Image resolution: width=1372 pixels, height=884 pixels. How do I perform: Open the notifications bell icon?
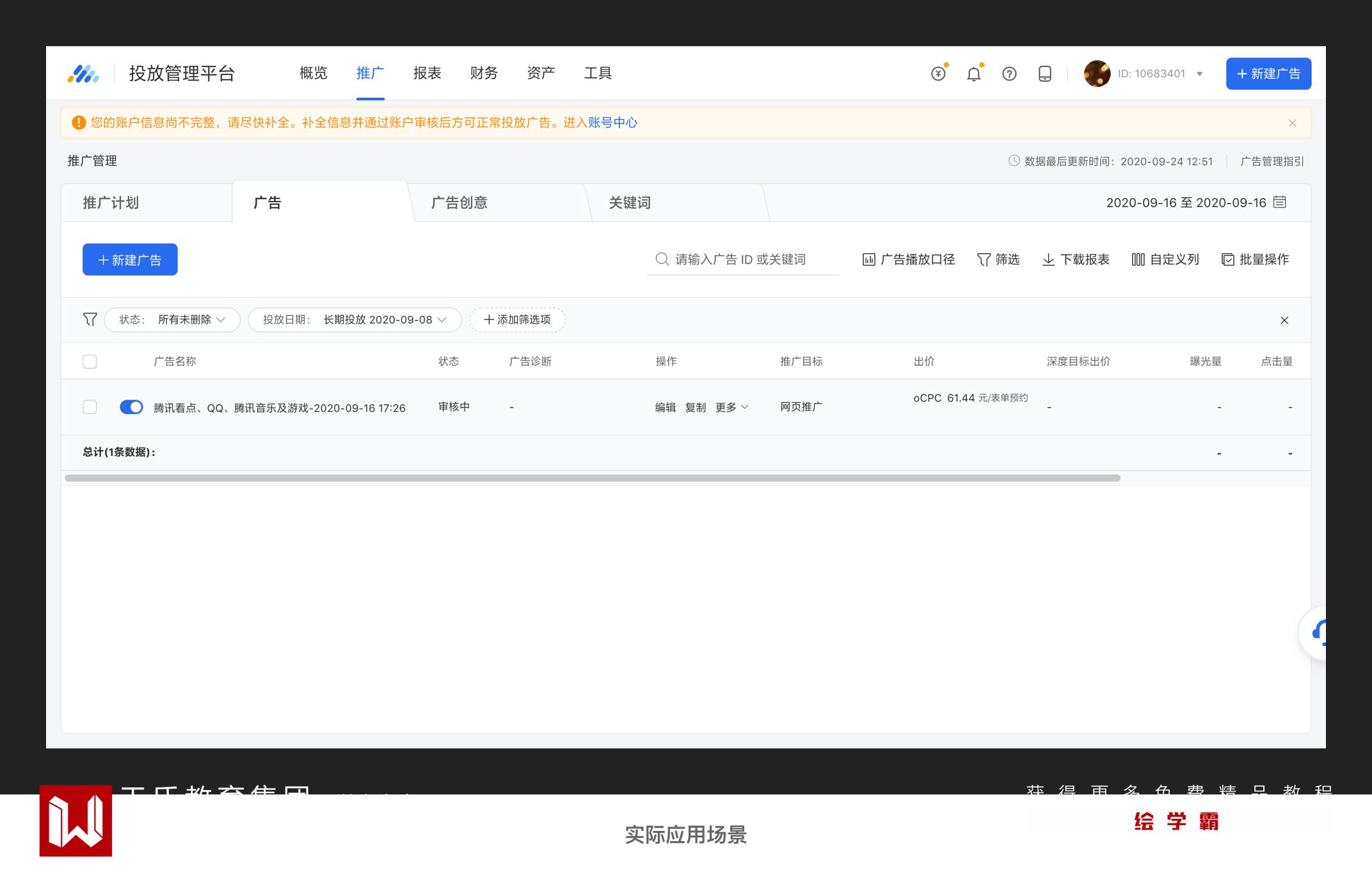[x=973, y=74]
